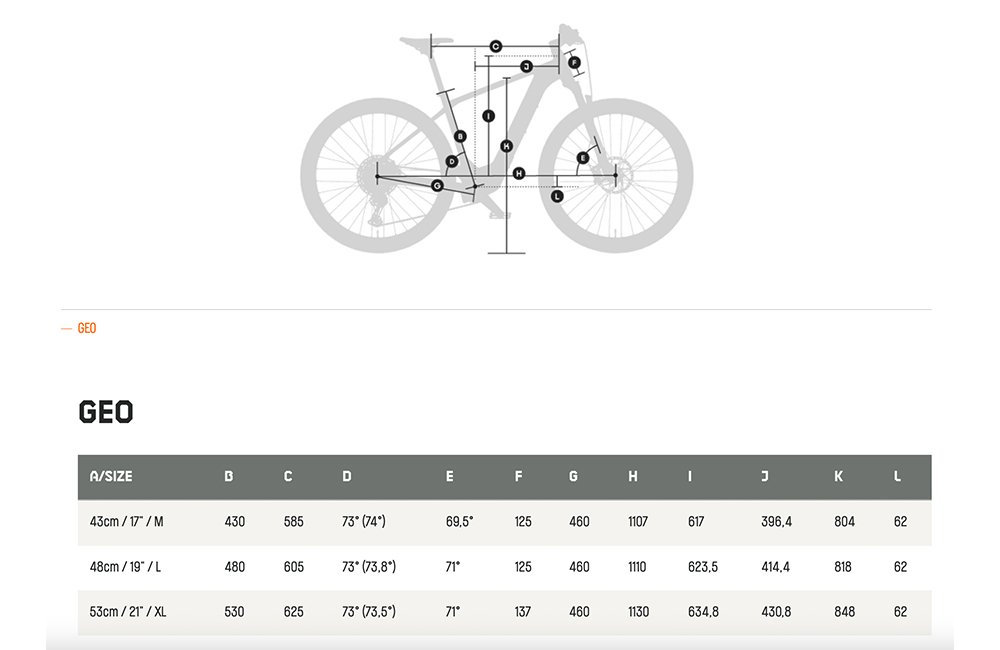Click the H column header in table

point(633,476)
